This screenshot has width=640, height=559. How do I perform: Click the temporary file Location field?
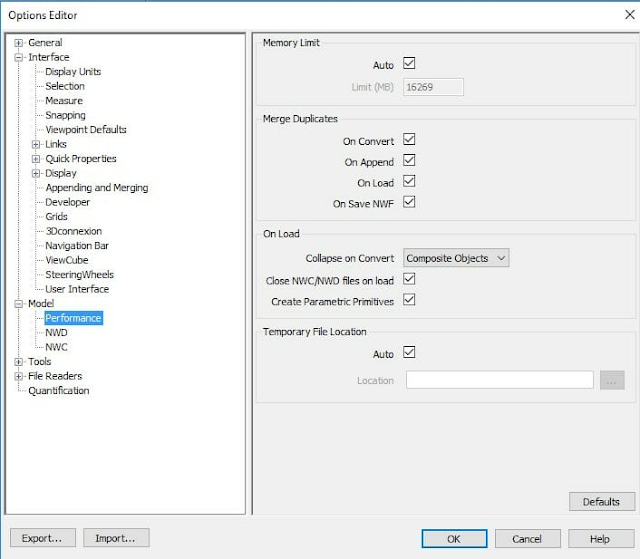coord(500,380)
